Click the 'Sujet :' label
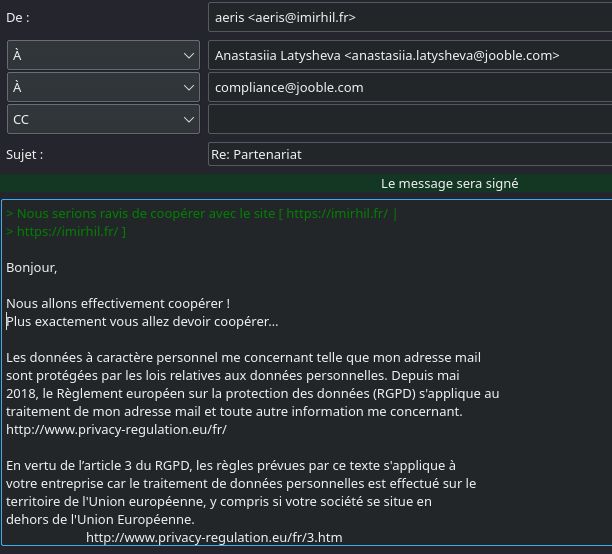Viewport: 612px width, 554px height. (x=25, y=155)
